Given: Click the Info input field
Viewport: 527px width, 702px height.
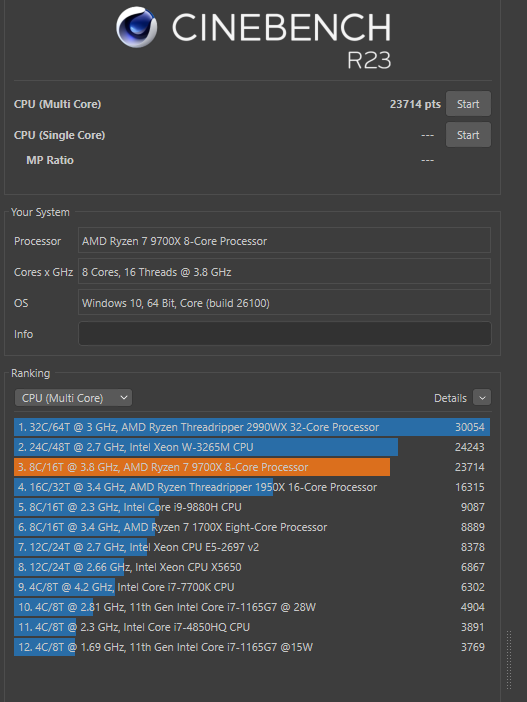Looking at the screenshot, I should pos(285,334).
